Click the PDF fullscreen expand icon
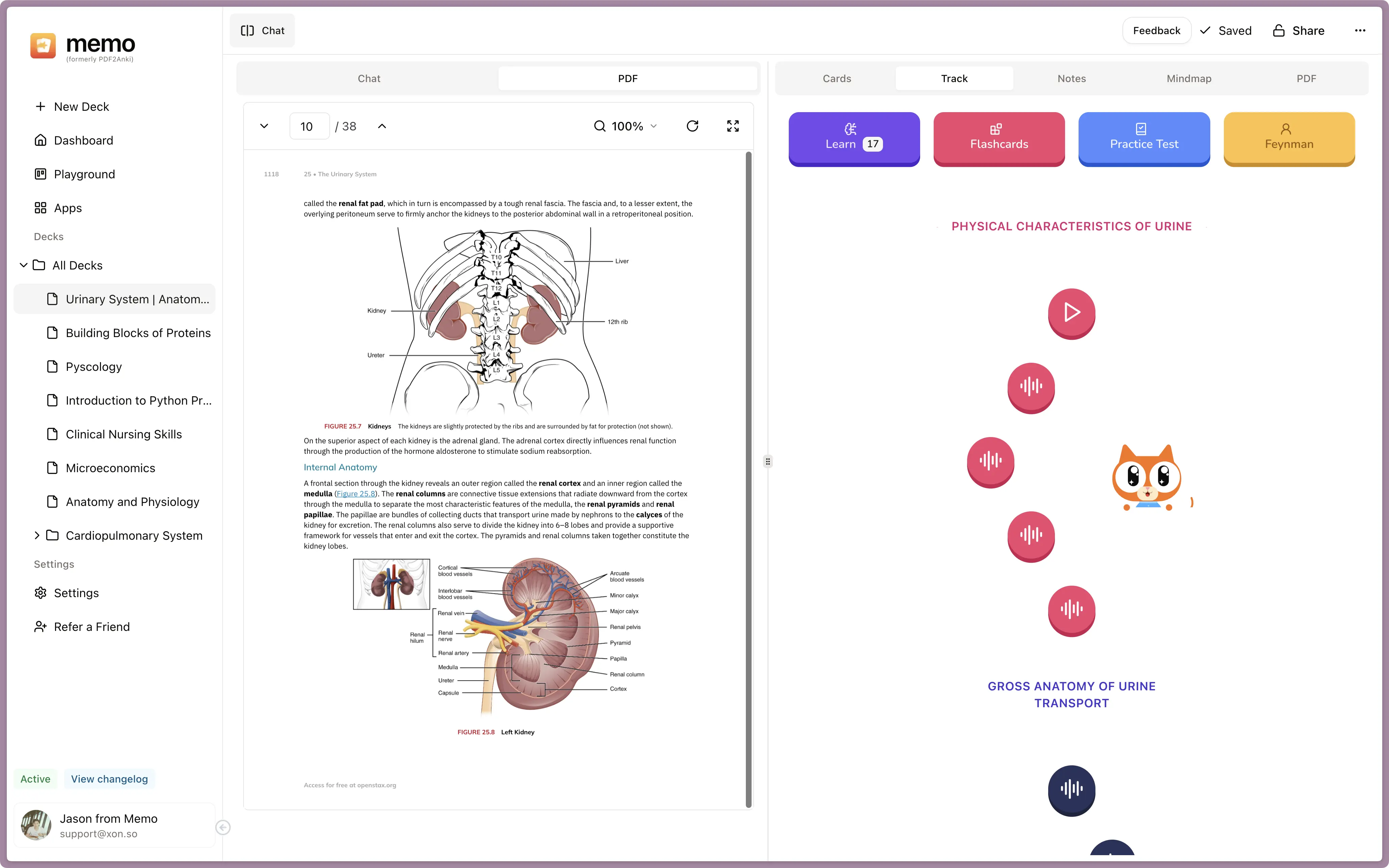 pyautogui.click(x=732, y=126)
